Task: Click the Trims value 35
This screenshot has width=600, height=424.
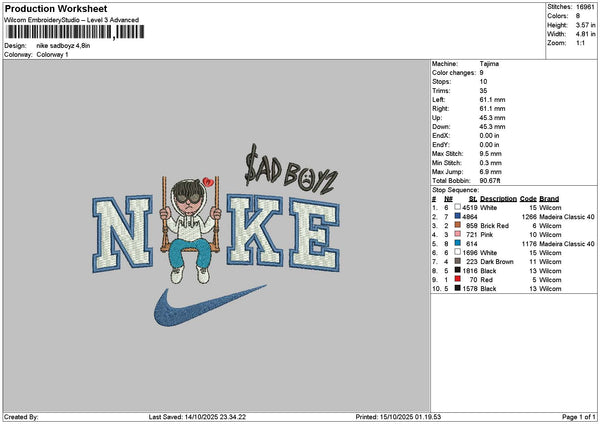Action: [x=483, y=91]
